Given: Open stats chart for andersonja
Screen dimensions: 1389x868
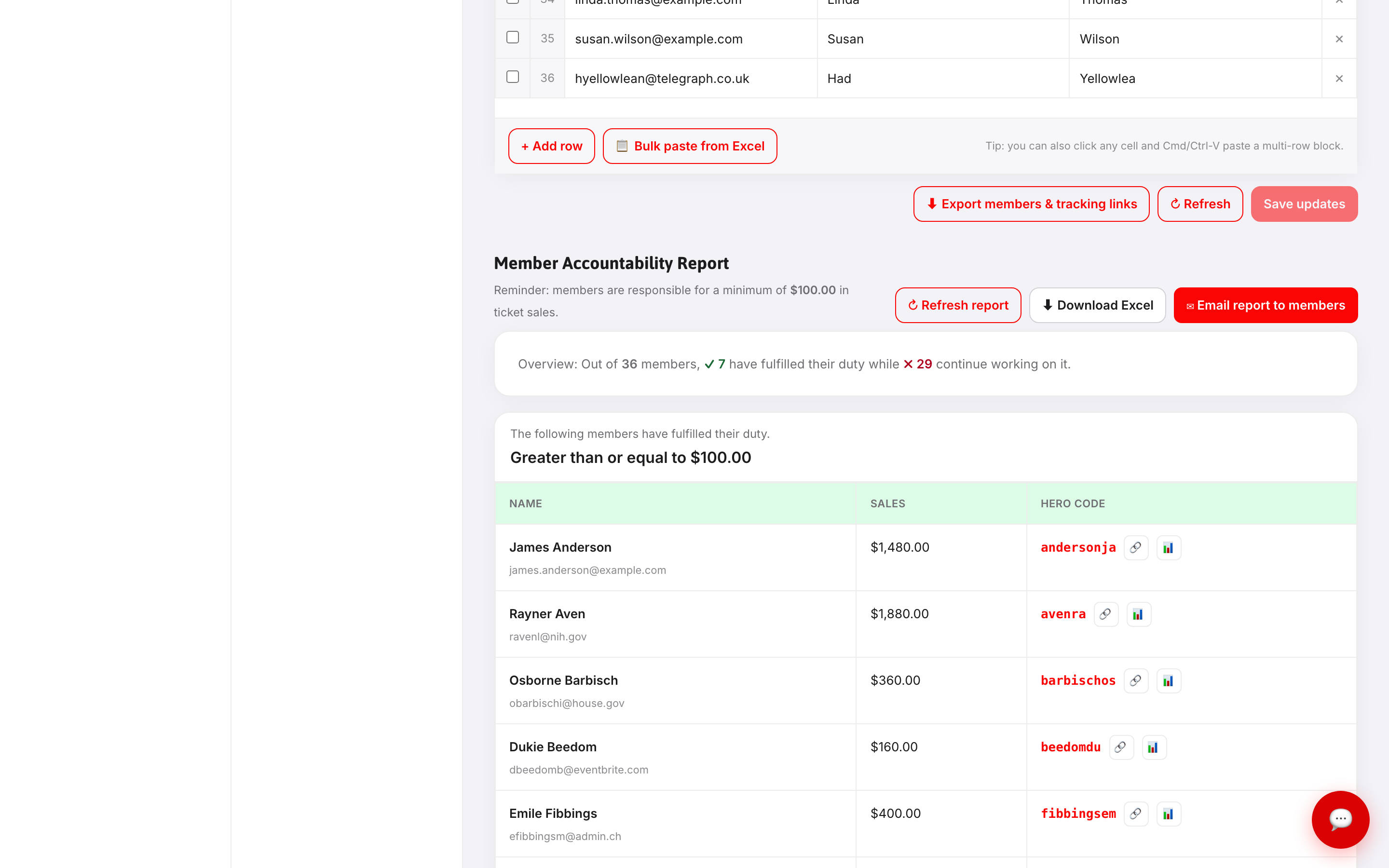Looking at the screenshot, I should (1168, 548).
